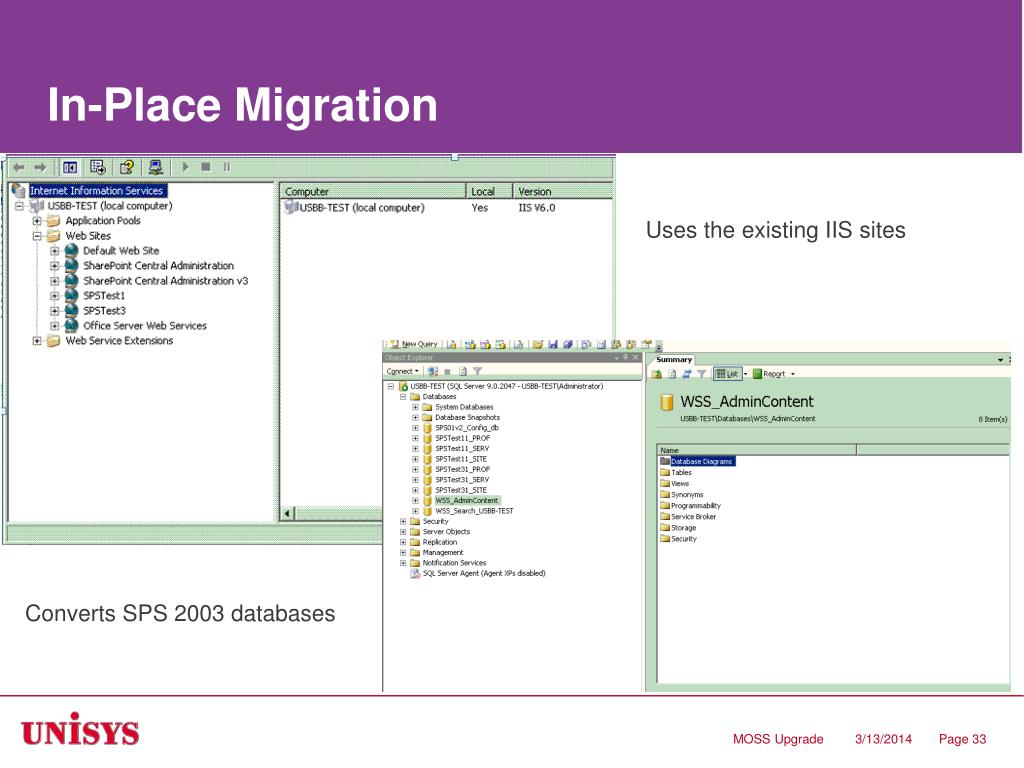Switch to the Summary tab

(x=674, y=360)
